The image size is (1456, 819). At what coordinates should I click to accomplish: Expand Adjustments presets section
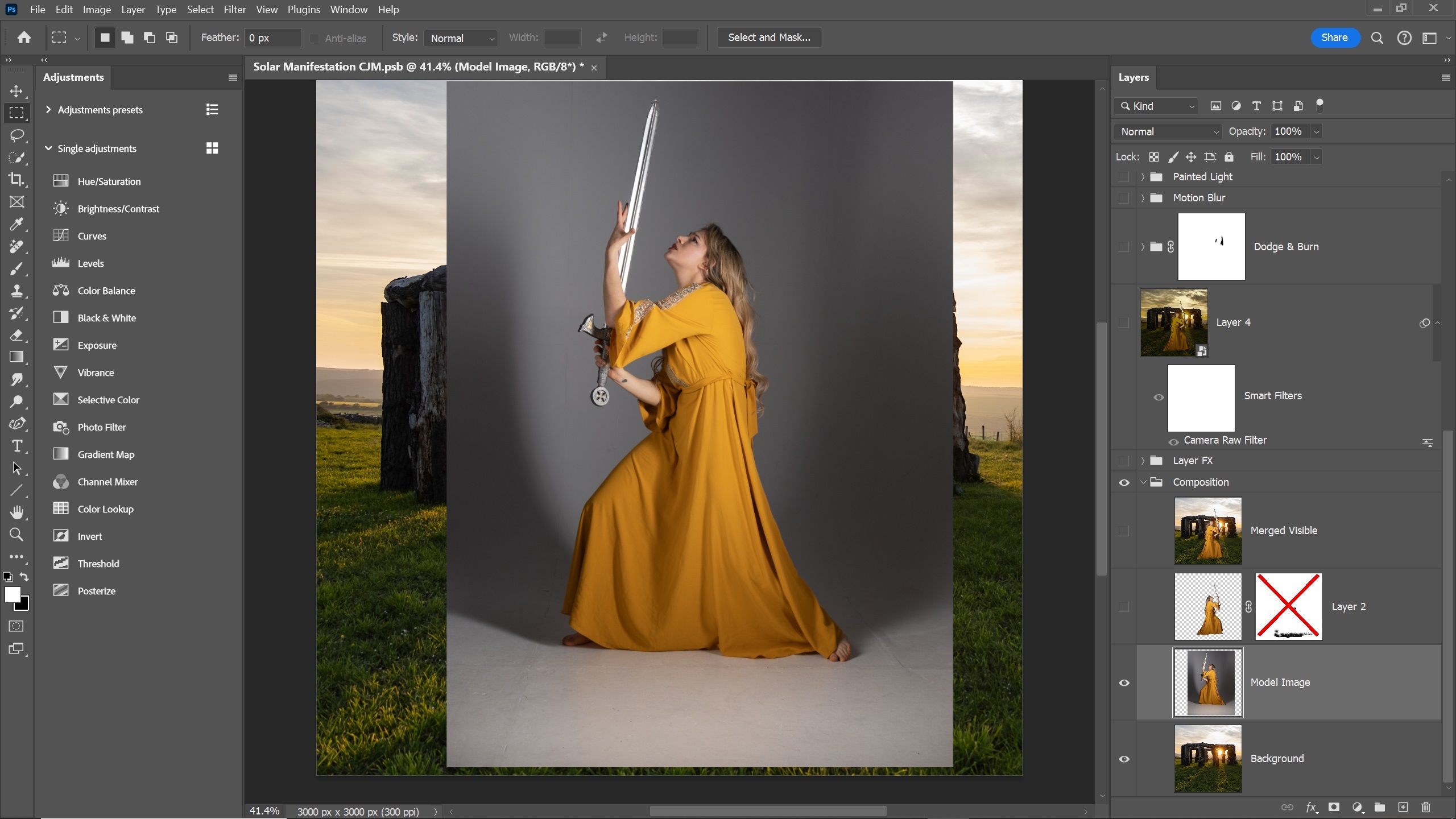(x=48, y=109)
